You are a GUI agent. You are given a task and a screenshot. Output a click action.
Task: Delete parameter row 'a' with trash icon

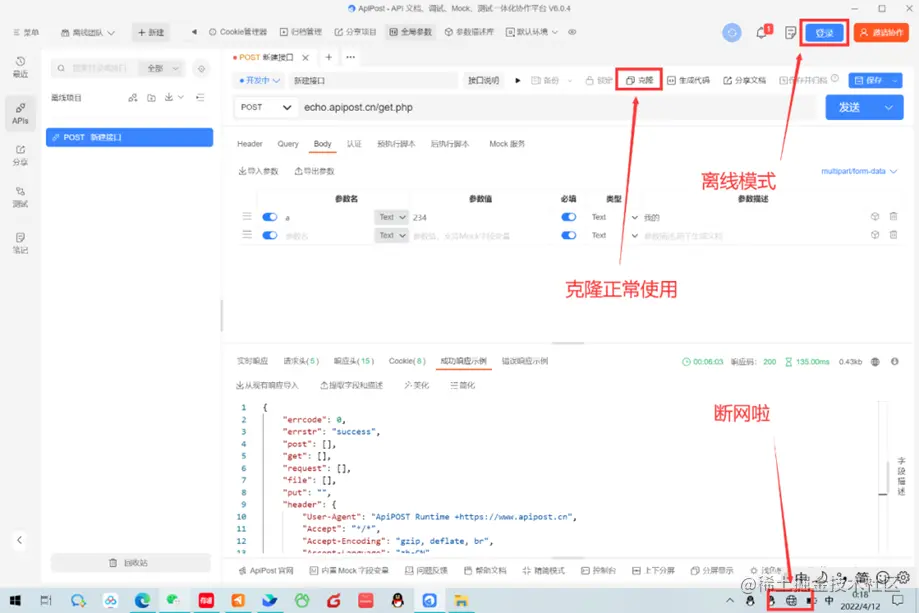893,216
